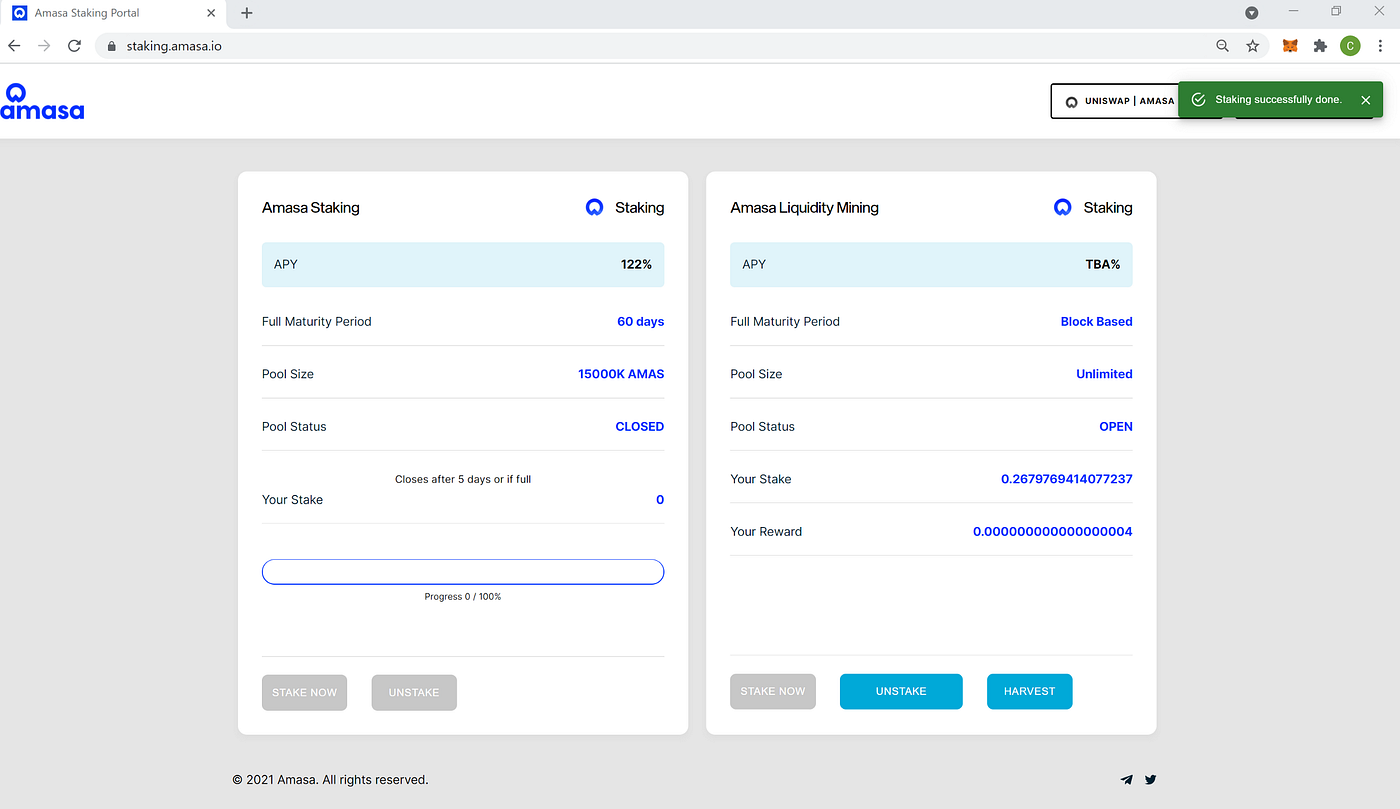The image size is (1400, 809).
Task: Click the Uniswap icon in header button
Action: [1071, 101]
